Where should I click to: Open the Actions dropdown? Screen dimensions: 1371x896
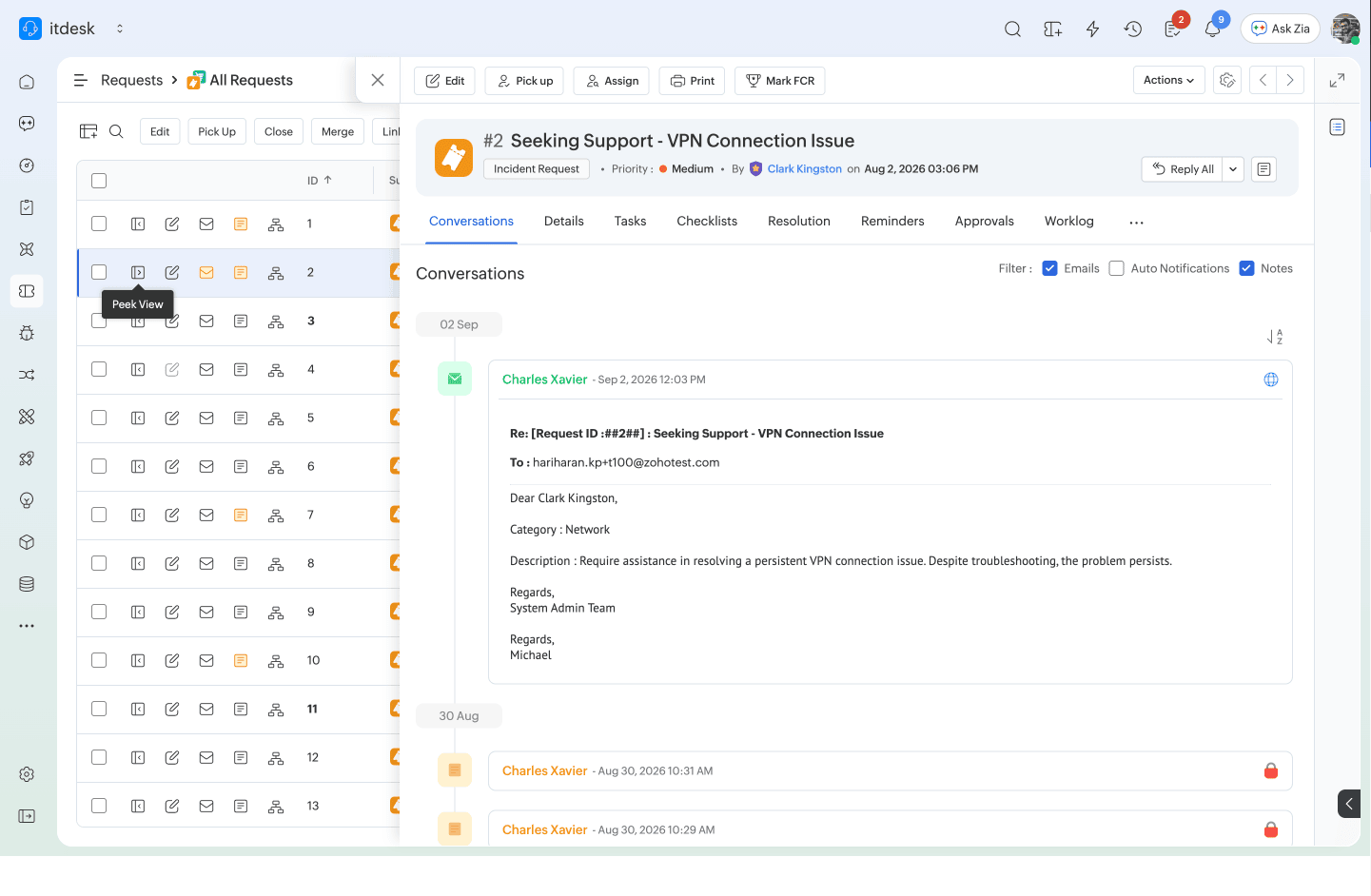pos(1168,80)
